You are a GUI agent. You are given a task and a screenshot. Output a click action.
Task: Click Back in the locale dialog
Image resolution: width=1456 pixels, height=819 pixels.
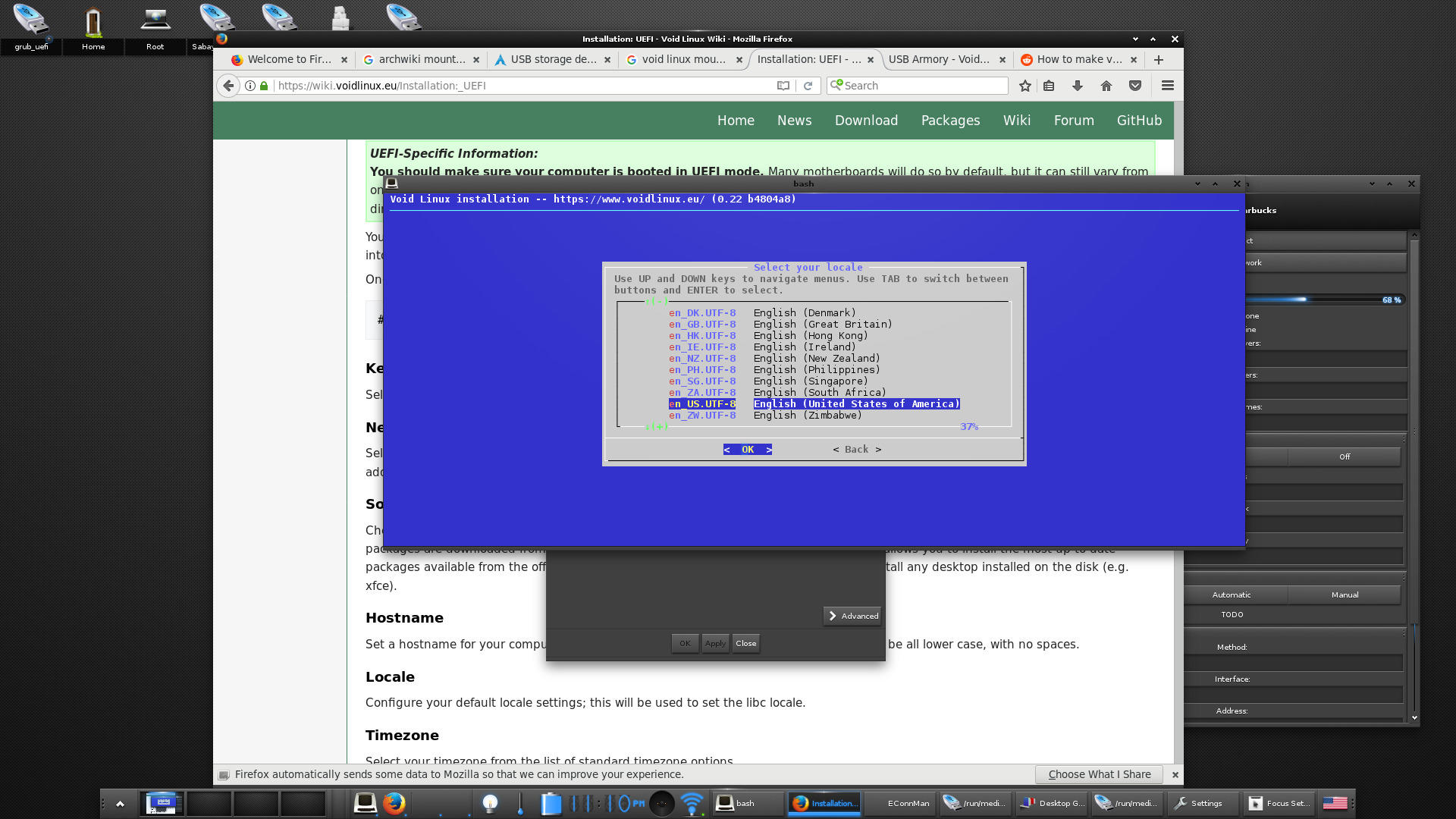pyautogui.click(x=857, y=450)
